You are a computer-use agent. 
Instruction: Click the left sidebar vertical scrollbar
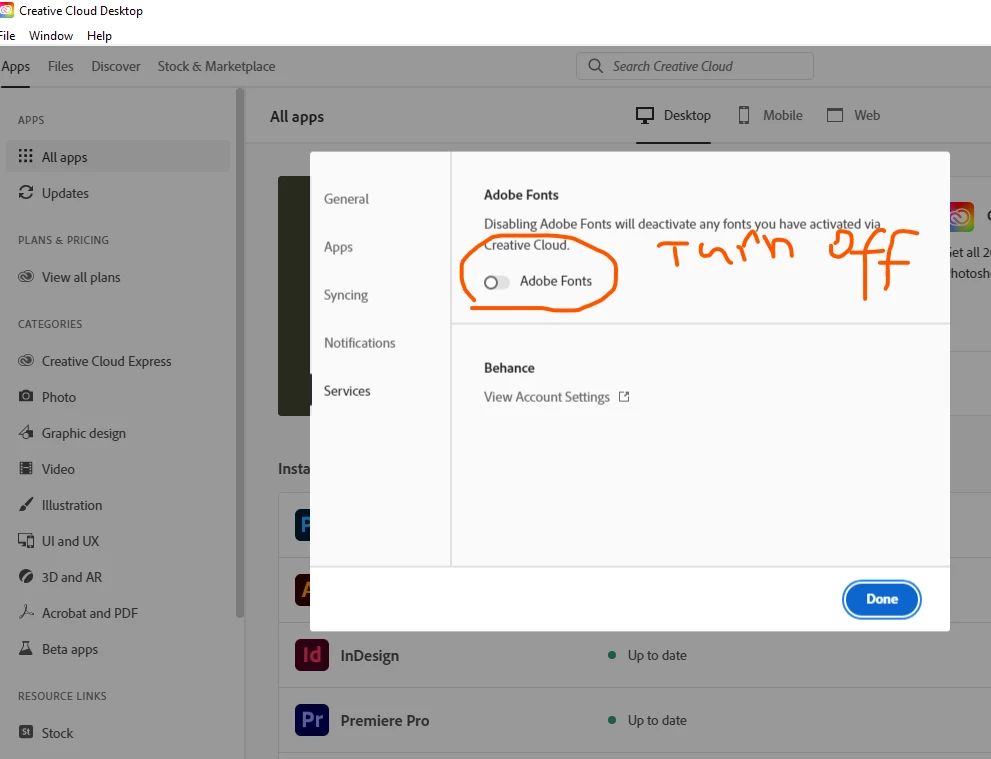pyautogui.click(x=240, y=353)
